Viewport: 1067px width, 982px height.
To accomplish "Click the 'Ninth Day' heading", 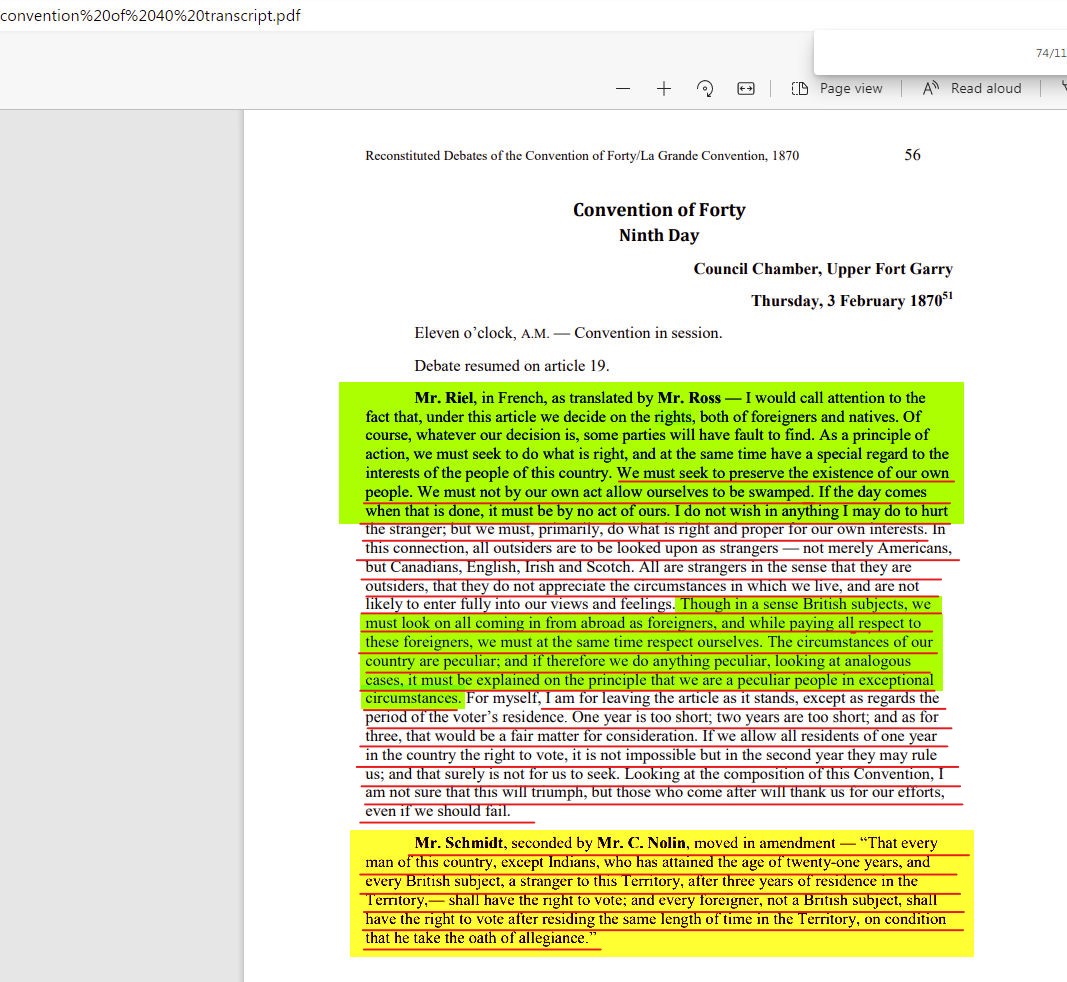I will 659,235.
